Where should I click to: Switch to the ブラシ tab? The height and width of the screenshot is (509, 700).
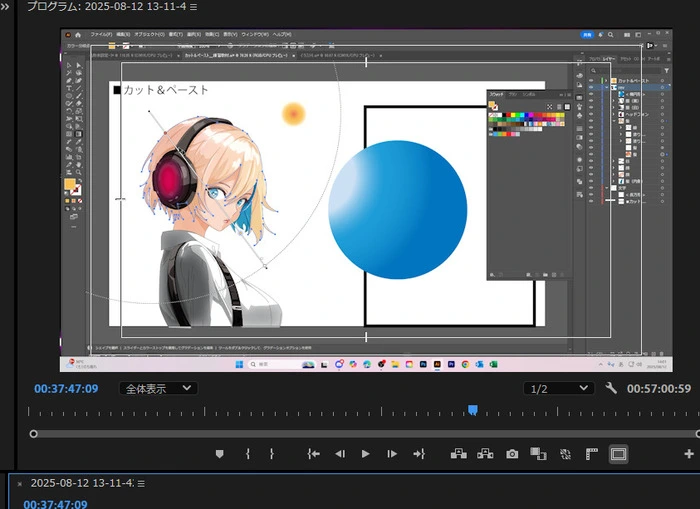(513, 94)
